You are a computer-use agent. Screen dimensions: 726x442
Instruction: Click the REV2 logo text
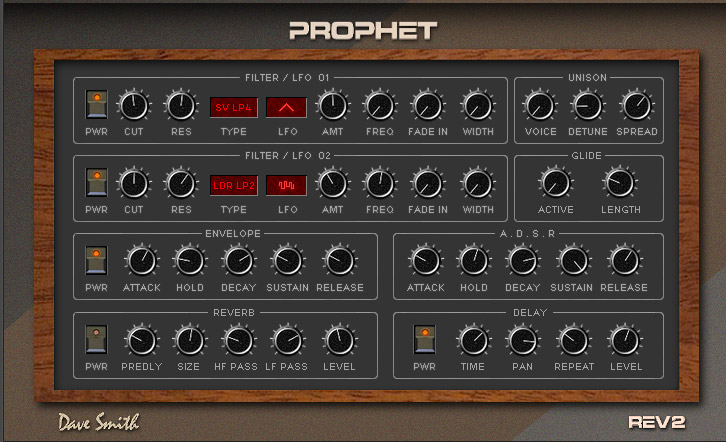click(x=657, y=422)
